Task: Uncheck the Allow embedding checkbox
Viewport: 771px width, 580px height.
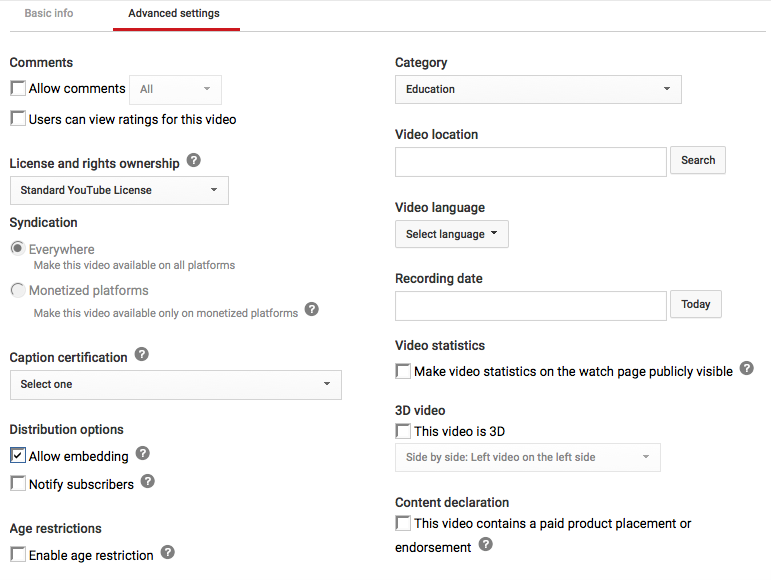Action: 18,455
